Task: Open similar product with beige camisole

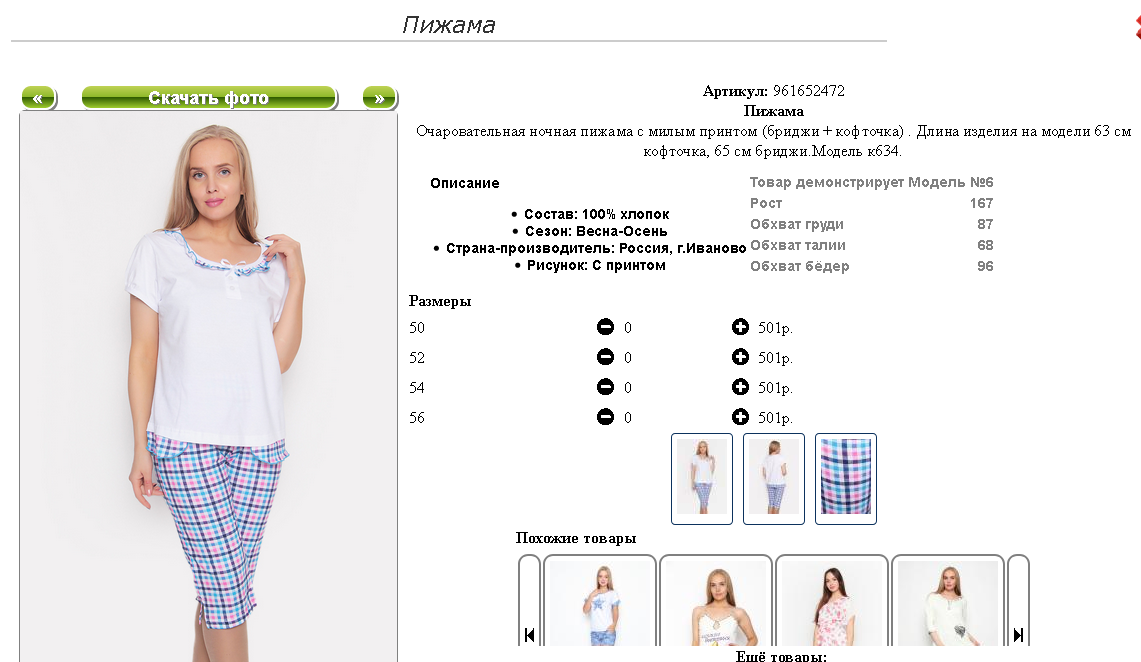Action: tap(715, 602)
